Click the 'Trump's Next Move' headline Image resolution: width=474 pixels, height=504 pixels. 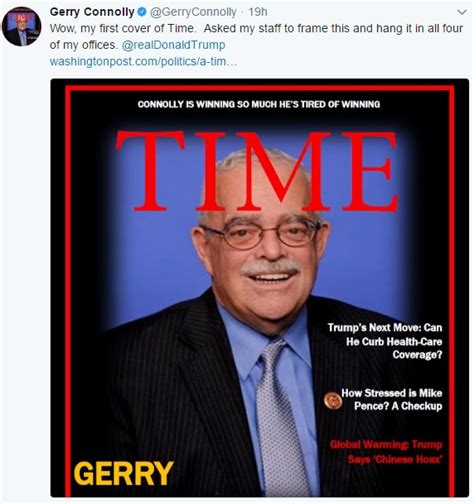(x=385, y=341)
